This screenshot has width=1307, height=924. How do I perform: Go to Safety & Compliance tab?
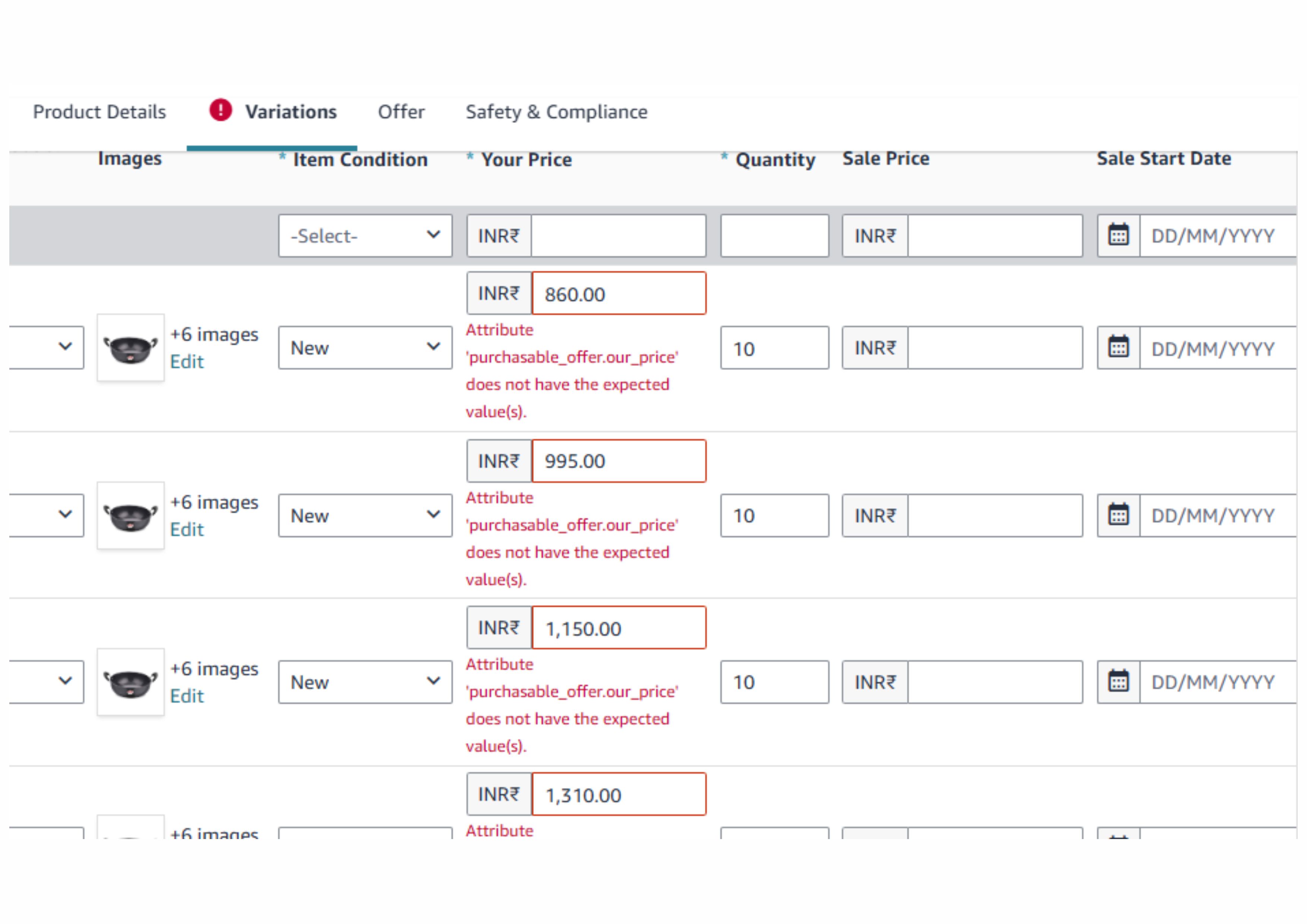[557, 112]
